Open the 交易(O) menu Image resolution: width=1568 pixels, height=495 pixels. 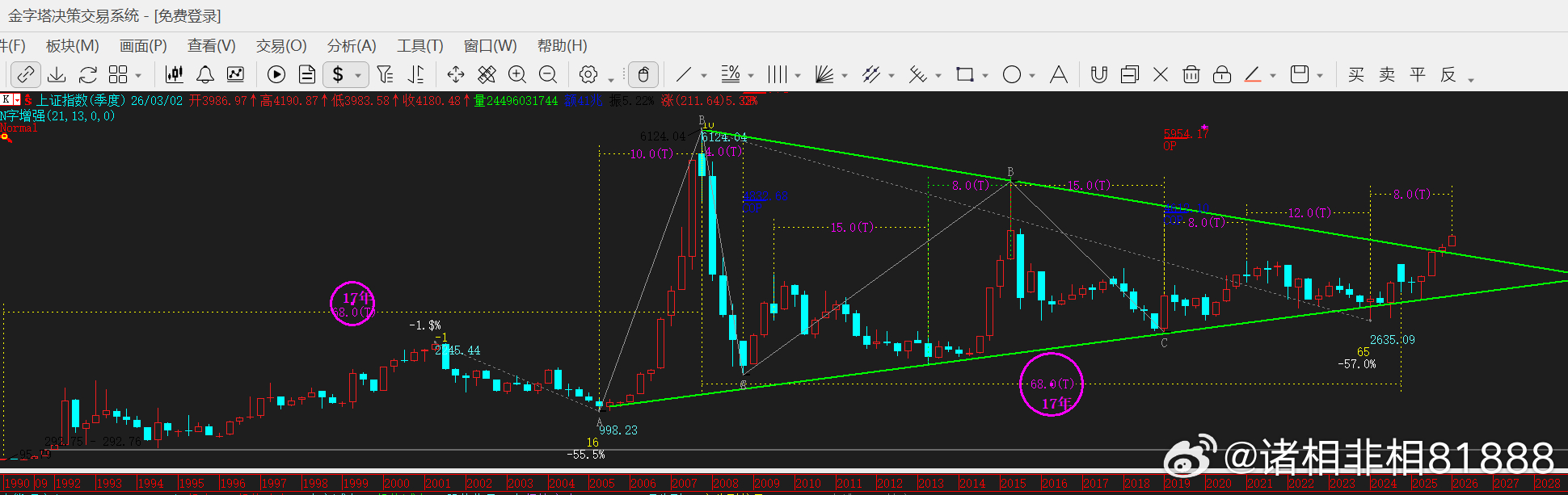[x=281, y=46]
